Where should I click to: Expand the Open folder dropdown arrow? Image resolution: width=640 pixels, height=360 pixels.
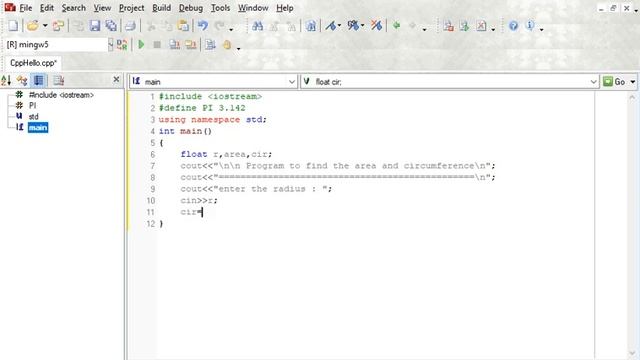[x=45, y=26]
